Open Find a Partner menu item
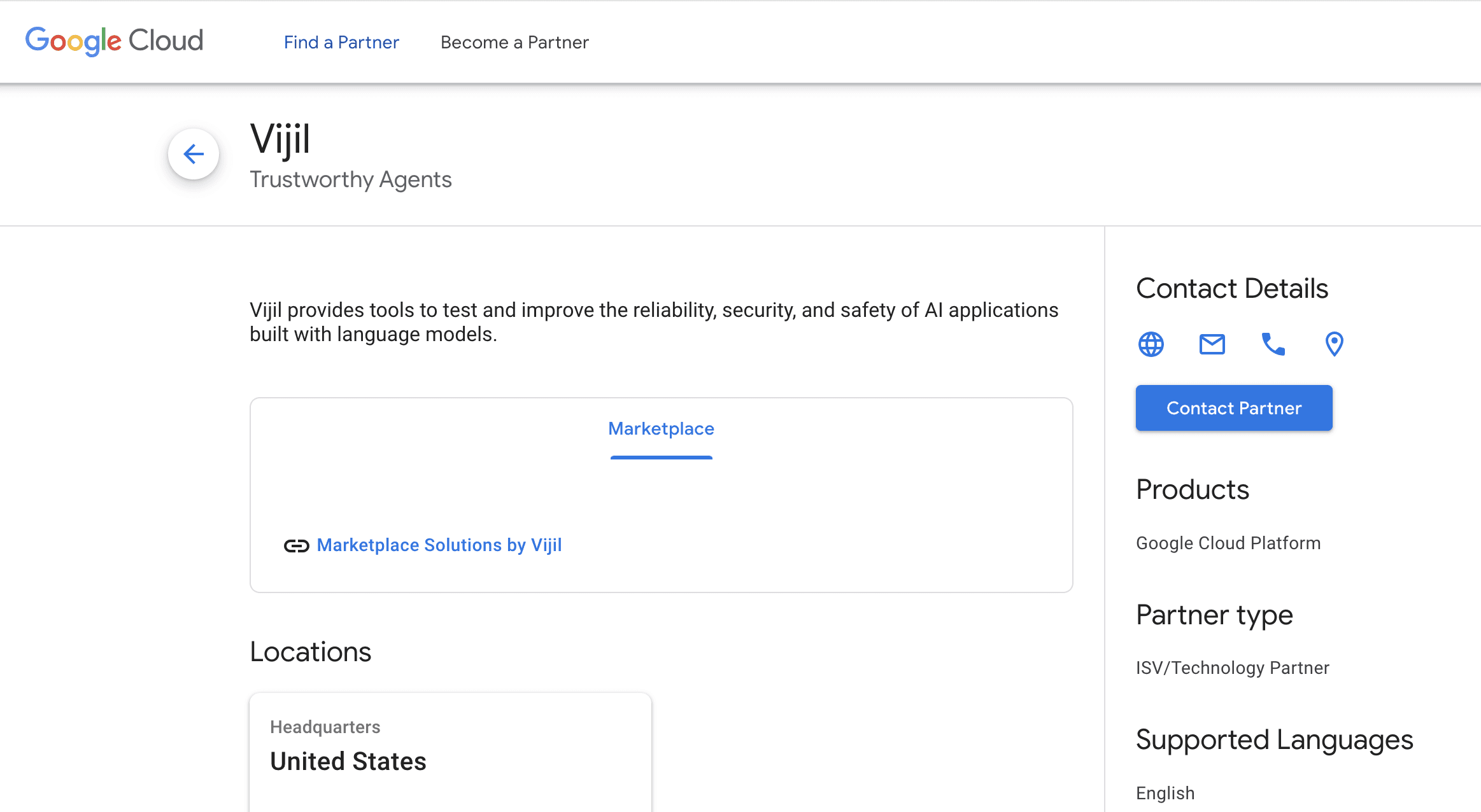The image size is (1481, 812). [341, 43]
